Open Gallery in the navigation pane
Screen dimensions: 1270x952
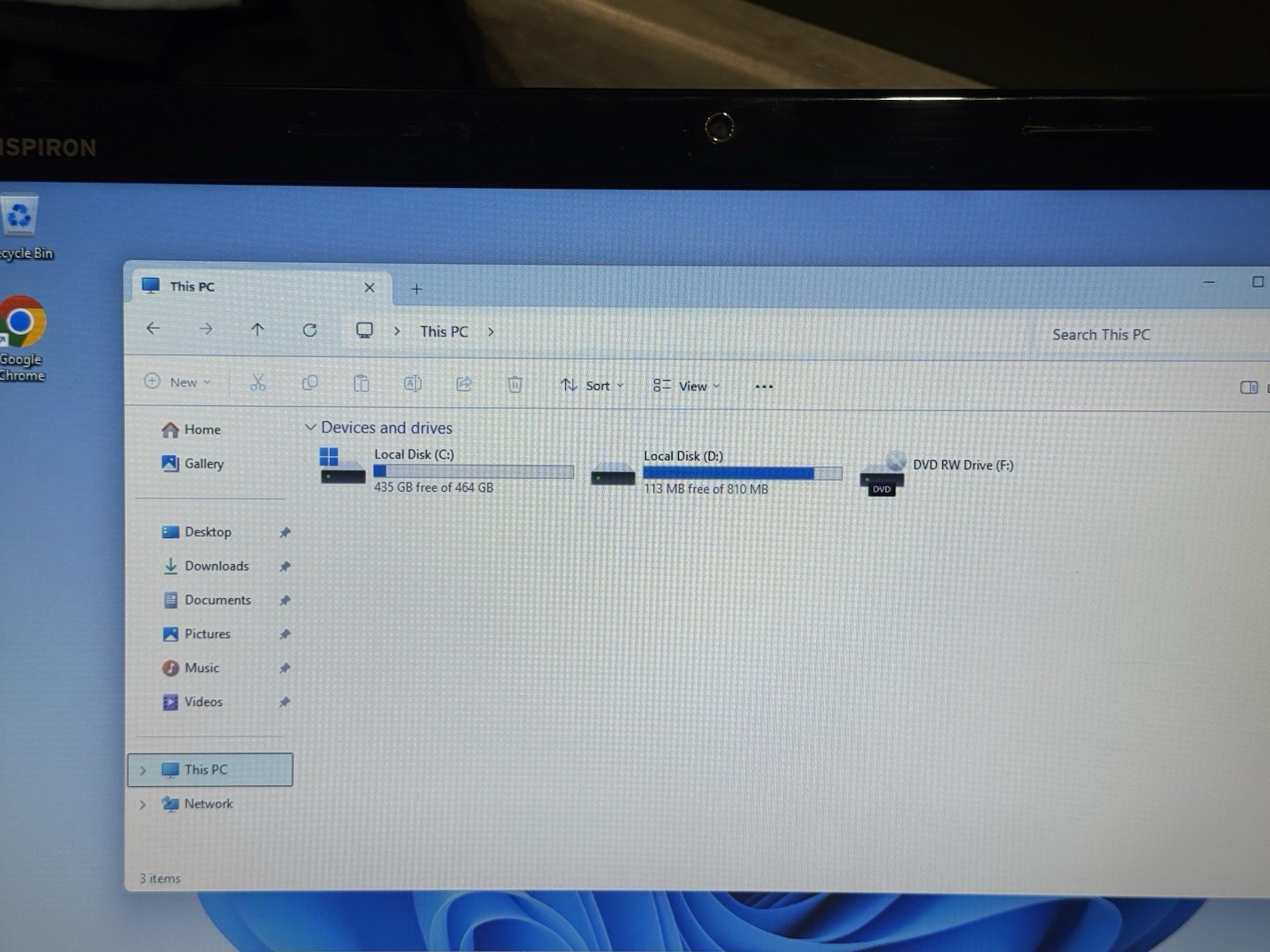(x=193, y=463)
